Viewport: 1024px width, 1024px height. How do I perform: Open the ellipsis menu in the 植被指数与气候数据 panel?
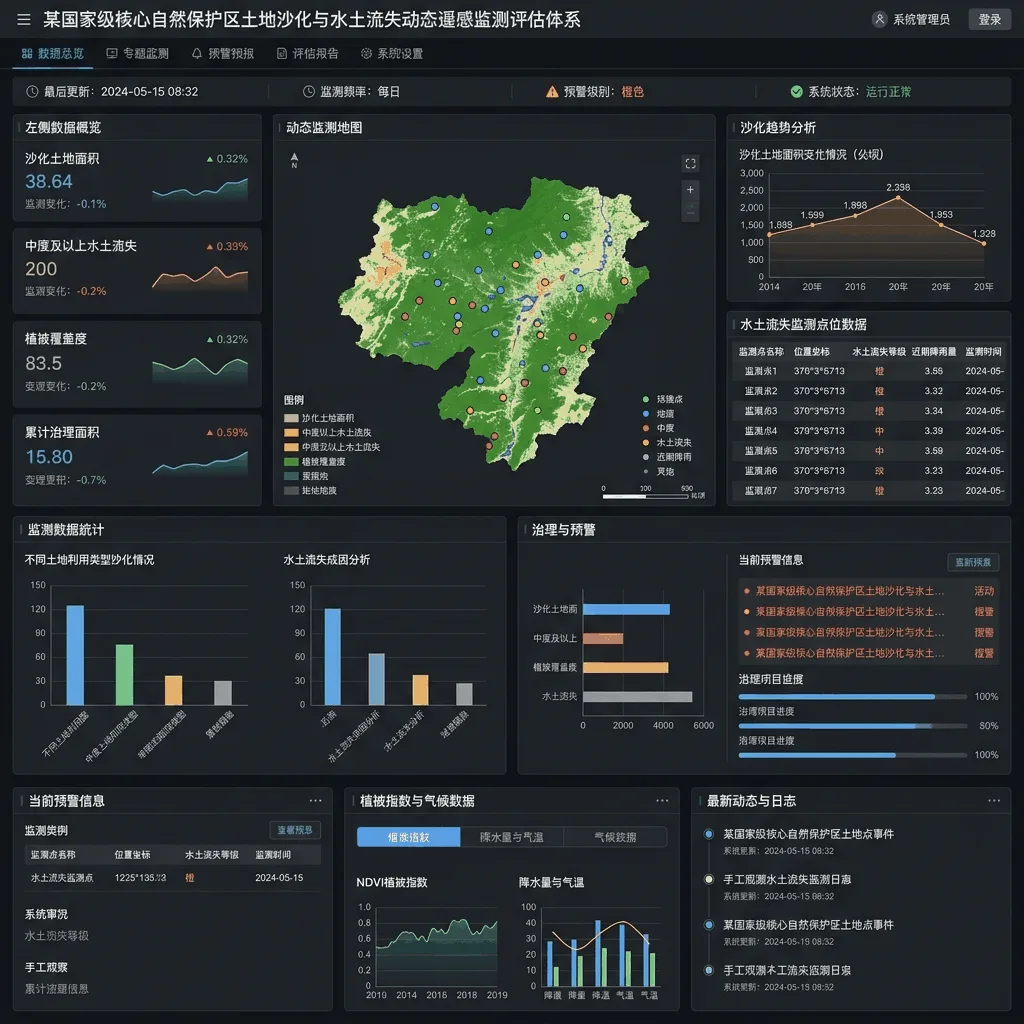pos(662,801)
